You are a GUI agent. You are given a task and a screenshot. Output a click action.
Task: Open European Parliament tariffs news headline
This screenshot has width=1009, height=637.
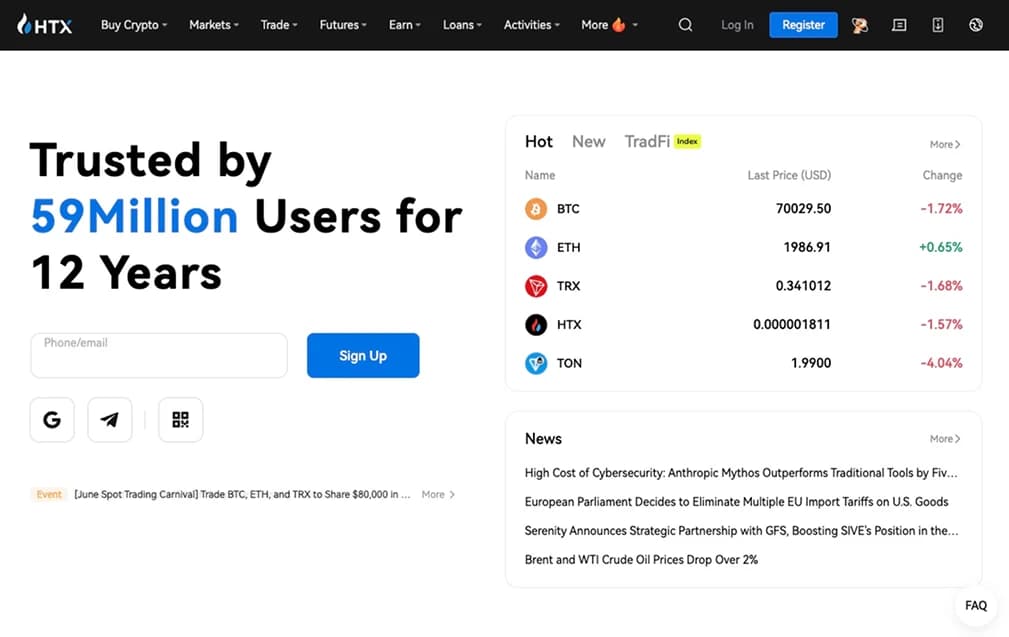click(736, 502)
